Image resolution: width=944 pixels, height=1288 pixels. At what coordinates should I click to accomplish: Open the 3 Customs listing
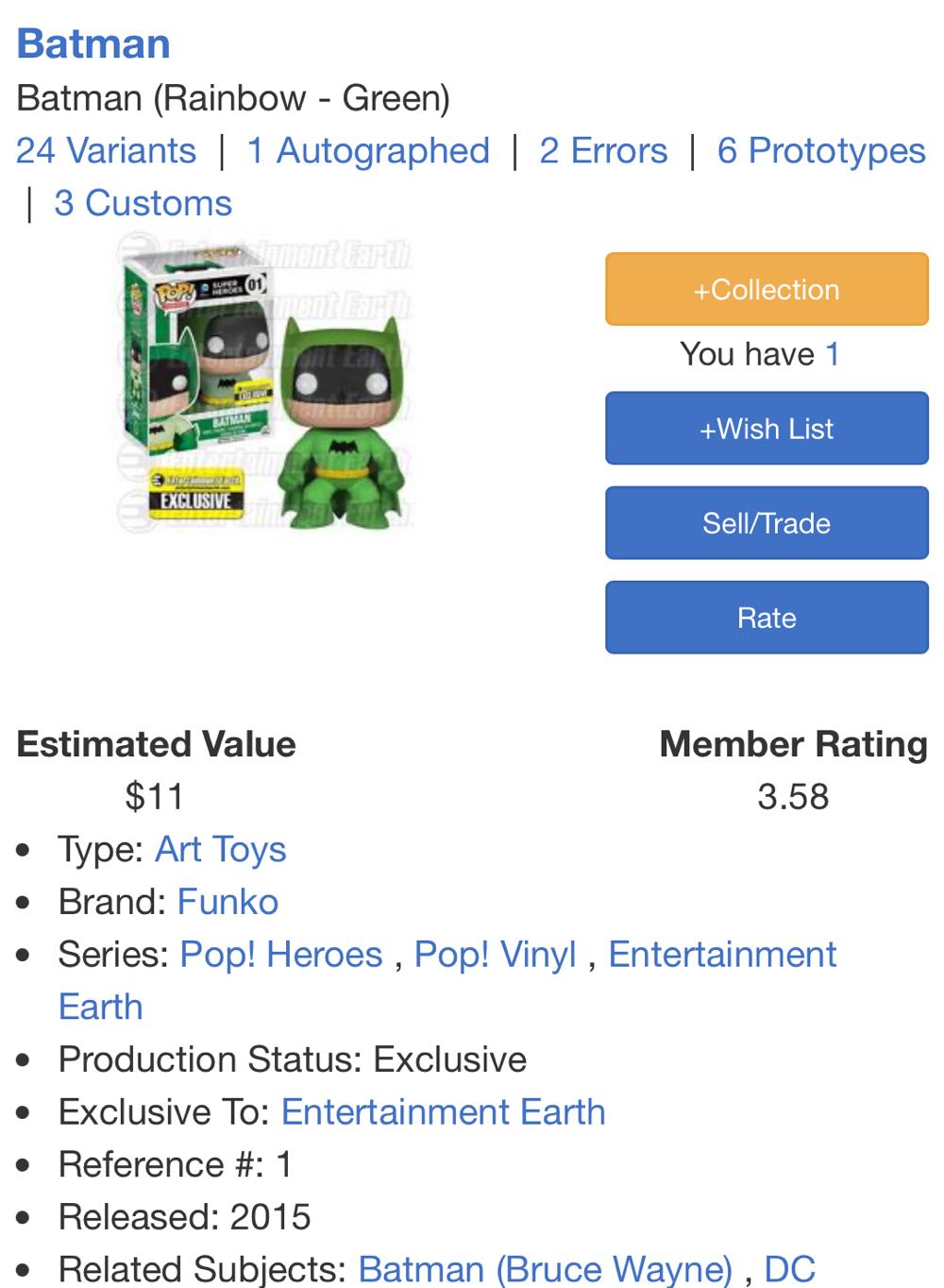(x=142, y=202)
